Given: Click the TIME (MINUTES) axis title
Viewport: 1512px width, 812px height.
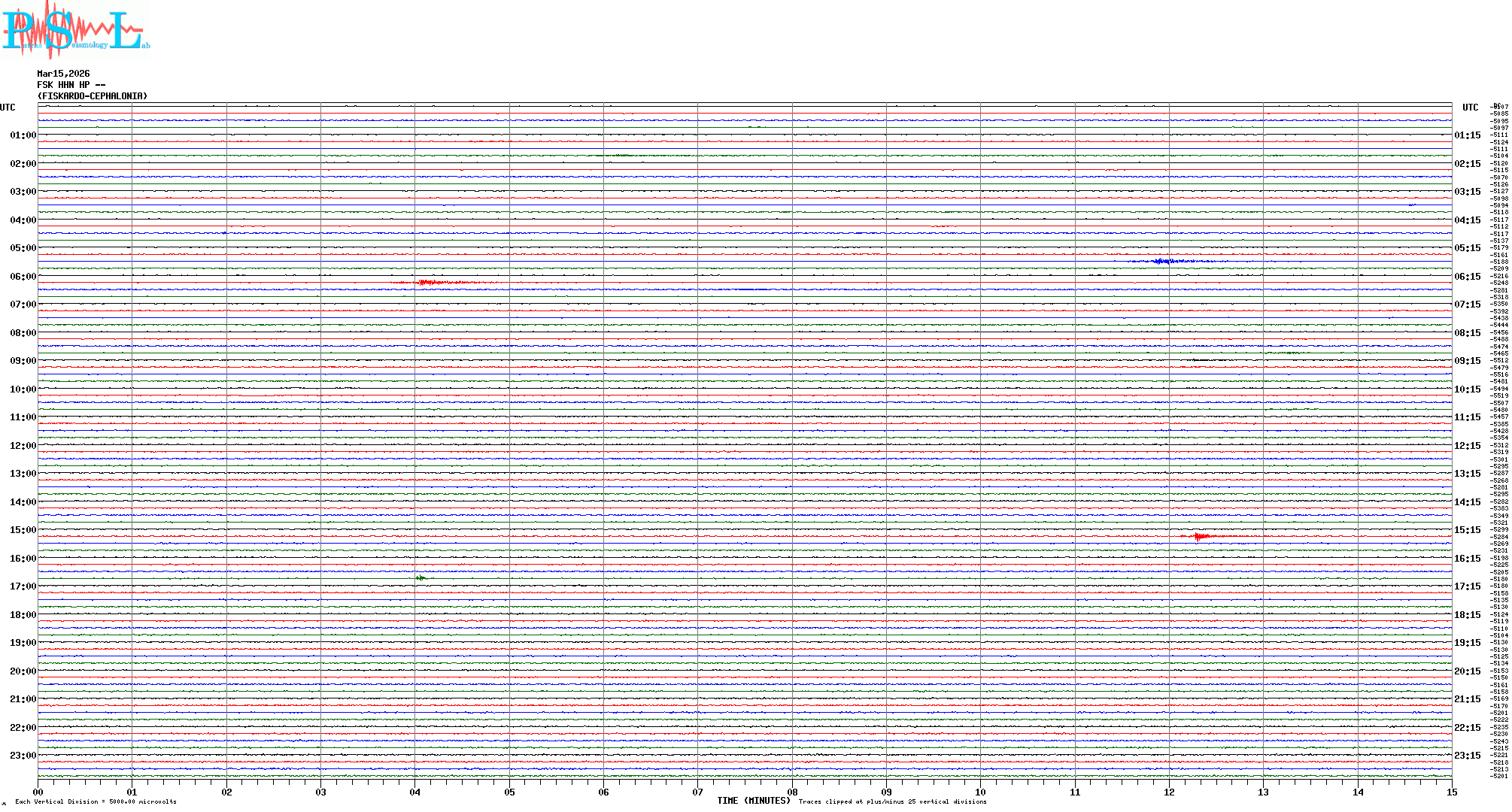Looking at the screenshot, I should [753, 801].
